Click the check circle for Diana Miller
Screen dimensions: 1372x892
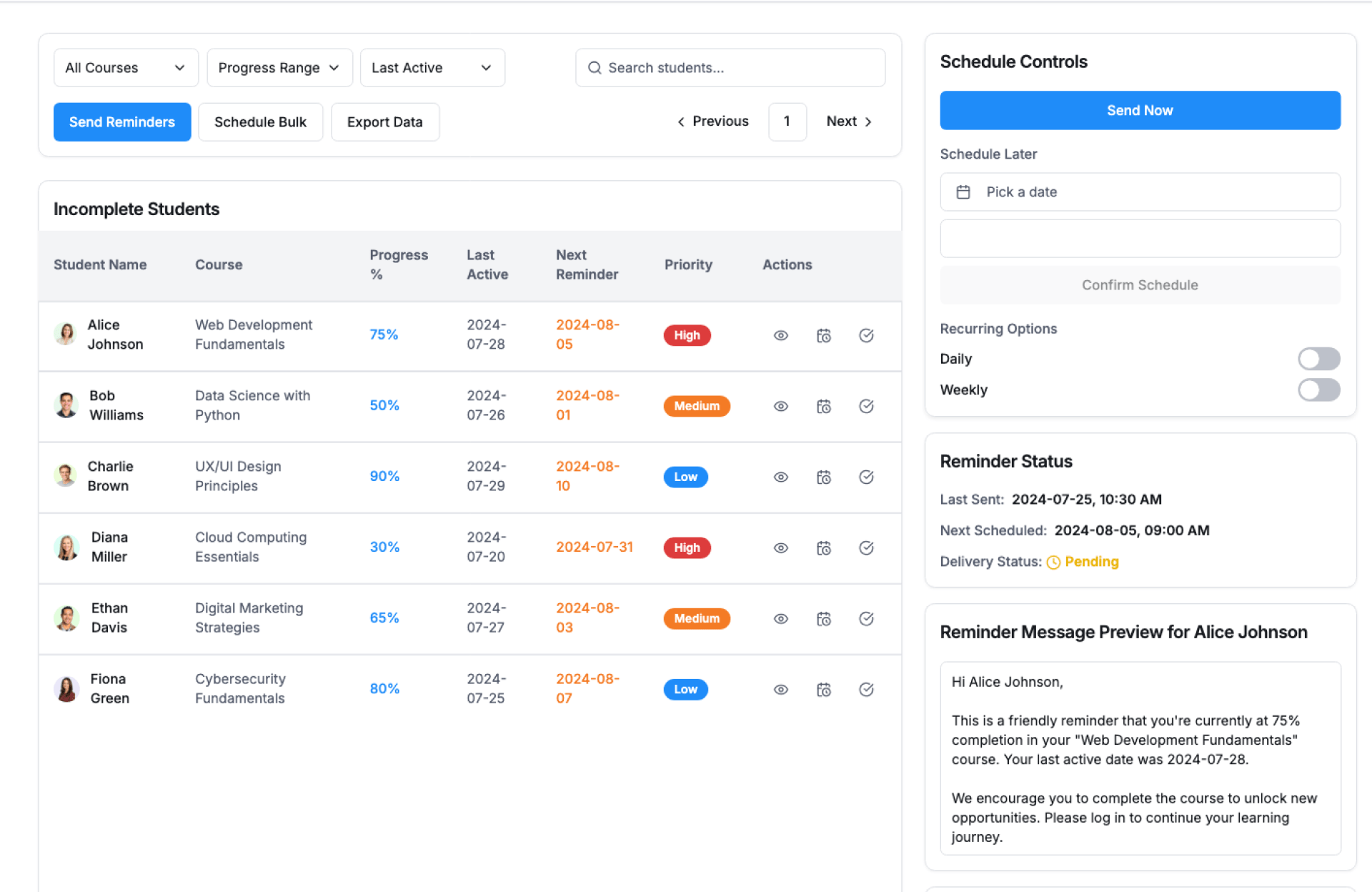[x=866, y=547]
